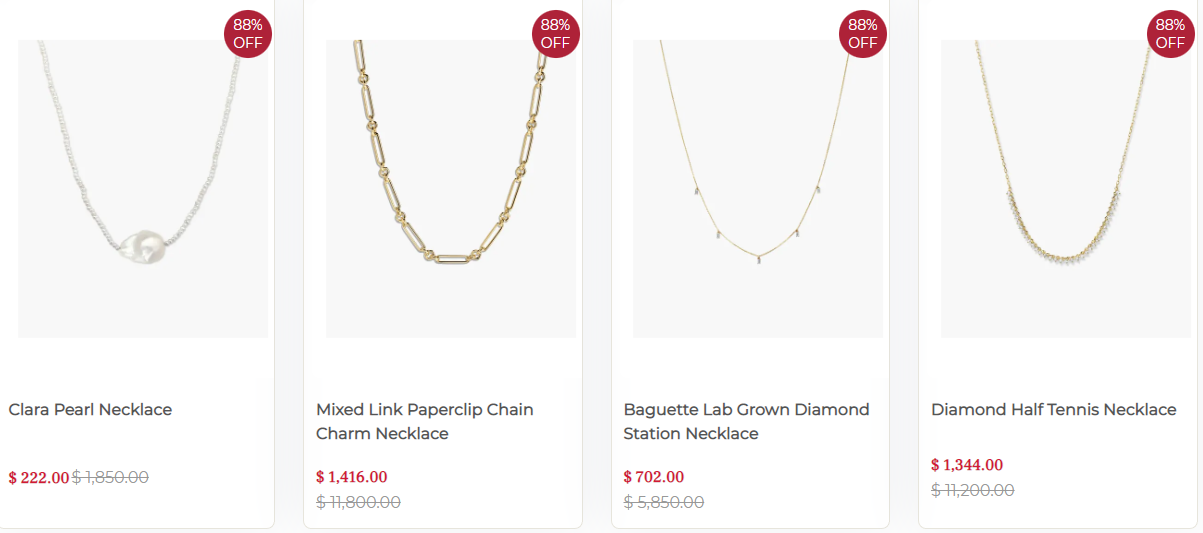Image resolution: width=1203 pixels, height=533 pixels.
Task: Click 88% OFF badge on Half Tennis Necklace
Action: point(1170,34)
